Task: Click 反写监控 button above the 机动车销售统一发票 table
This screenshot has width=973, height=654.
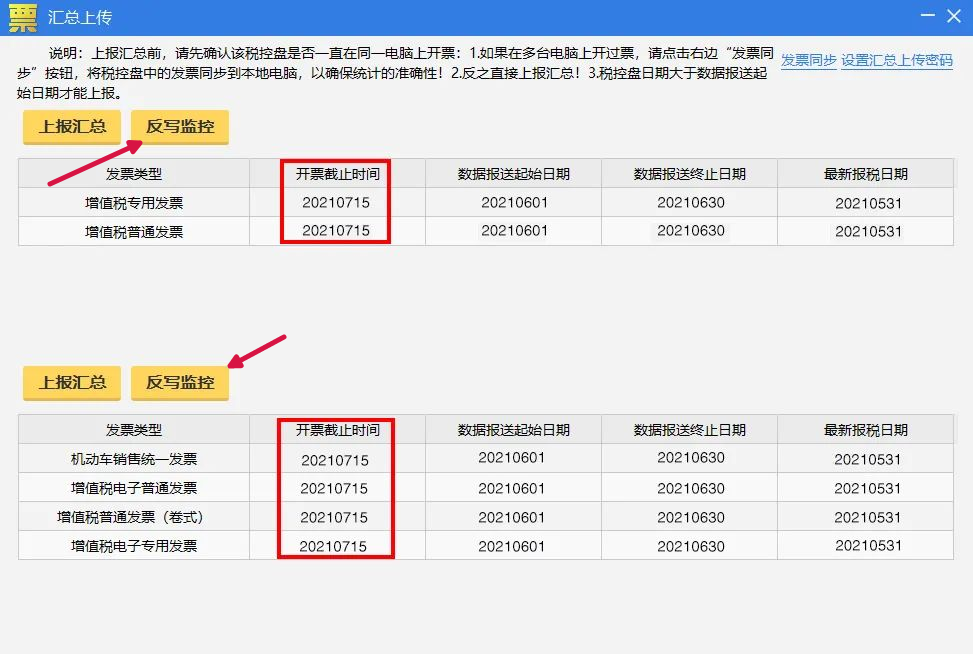Action: [x=180, y=382]
